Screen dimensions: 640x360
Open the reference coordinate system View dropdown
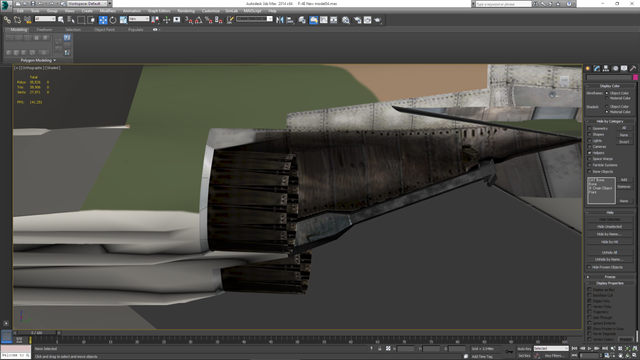click(x=139, y=19)
